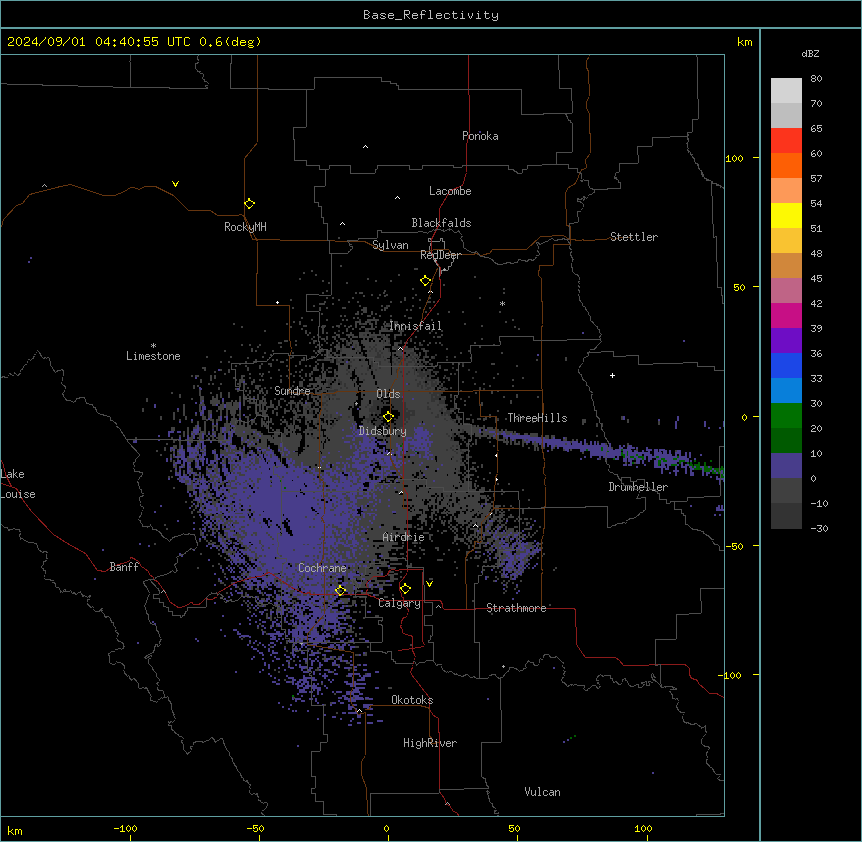Select the Drumheller label

[x=638, y=487]
